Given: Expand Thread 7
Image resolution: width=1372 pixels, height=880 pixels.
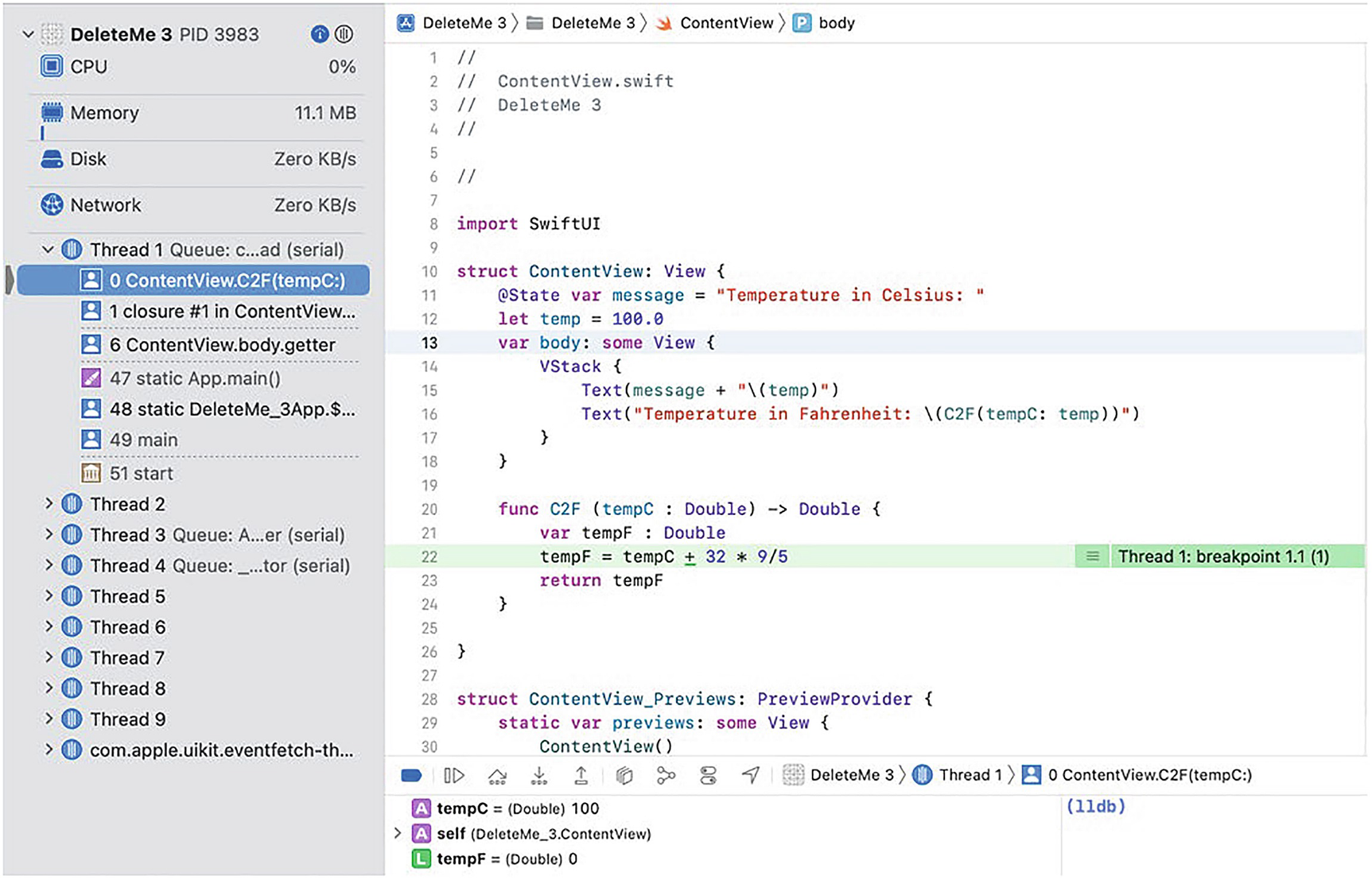Looking at the screenshot, I should [49, 657].
